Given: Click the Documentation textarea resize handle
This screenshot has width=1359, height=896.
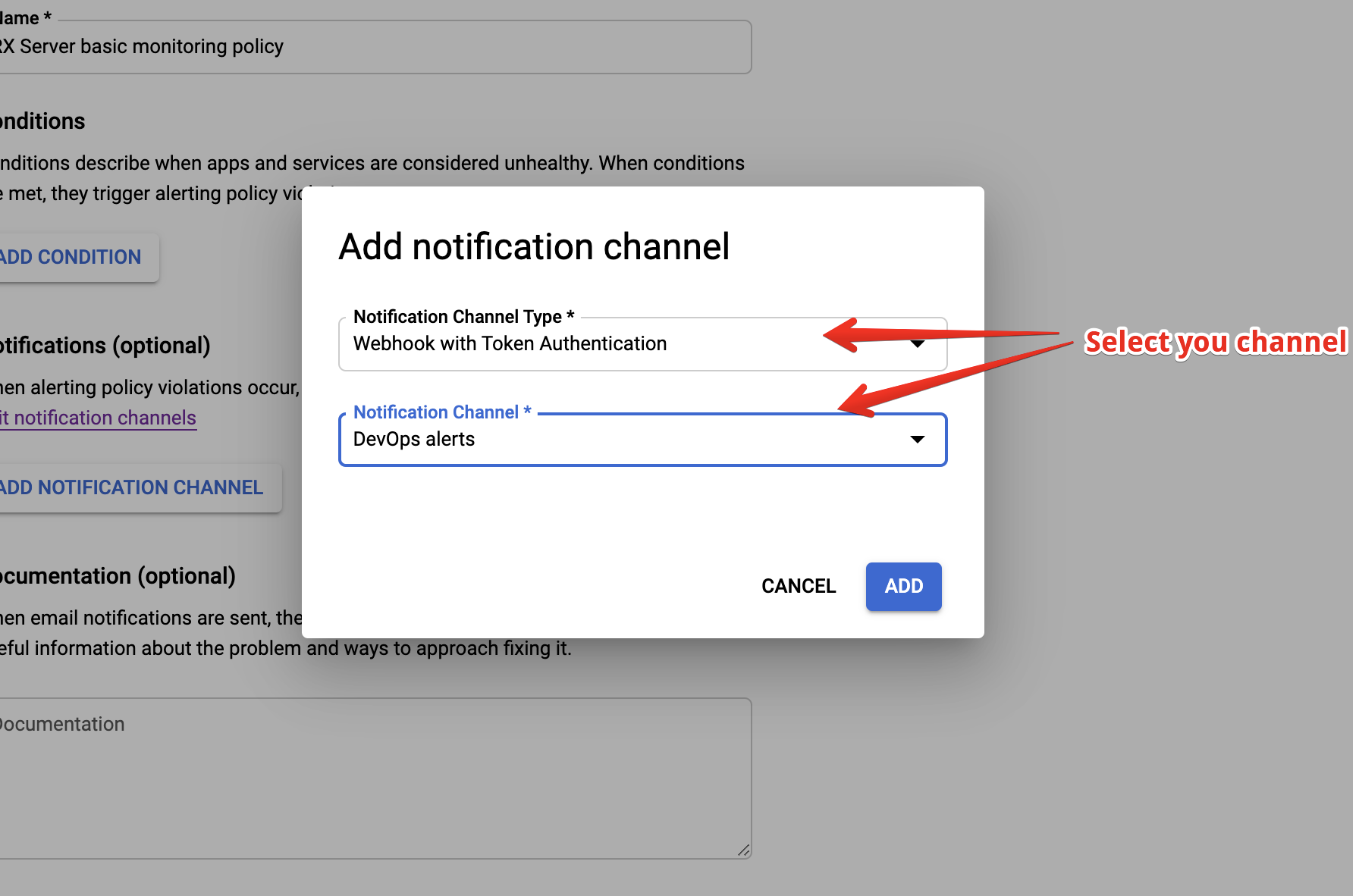Looking at the screenshot, I should pyautogui.click(x=744, y=851).
